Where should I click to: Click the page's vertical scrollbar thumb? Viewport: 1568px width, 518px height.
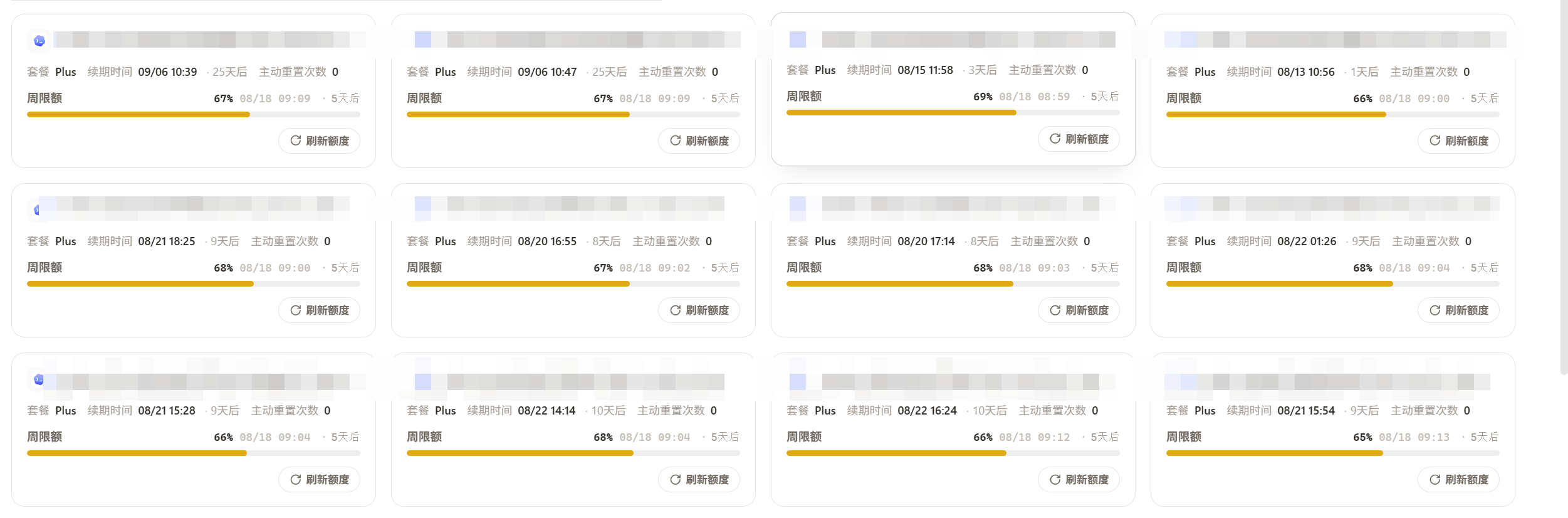pyautogui.click(x=1564, y=188)
